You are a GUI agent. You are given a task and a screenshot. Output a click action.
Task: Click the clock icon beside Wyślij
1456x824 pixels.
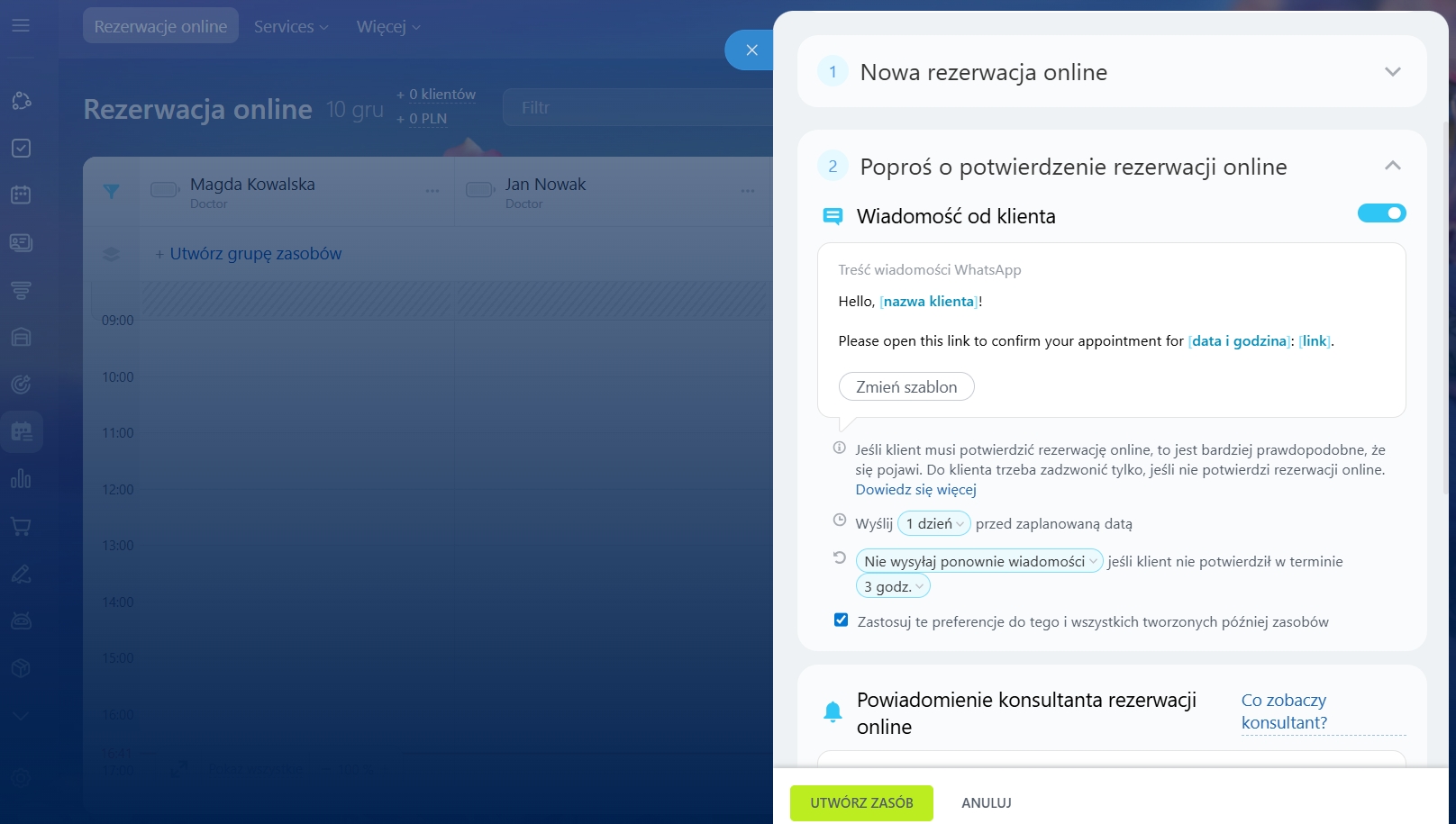click(840, 521)
